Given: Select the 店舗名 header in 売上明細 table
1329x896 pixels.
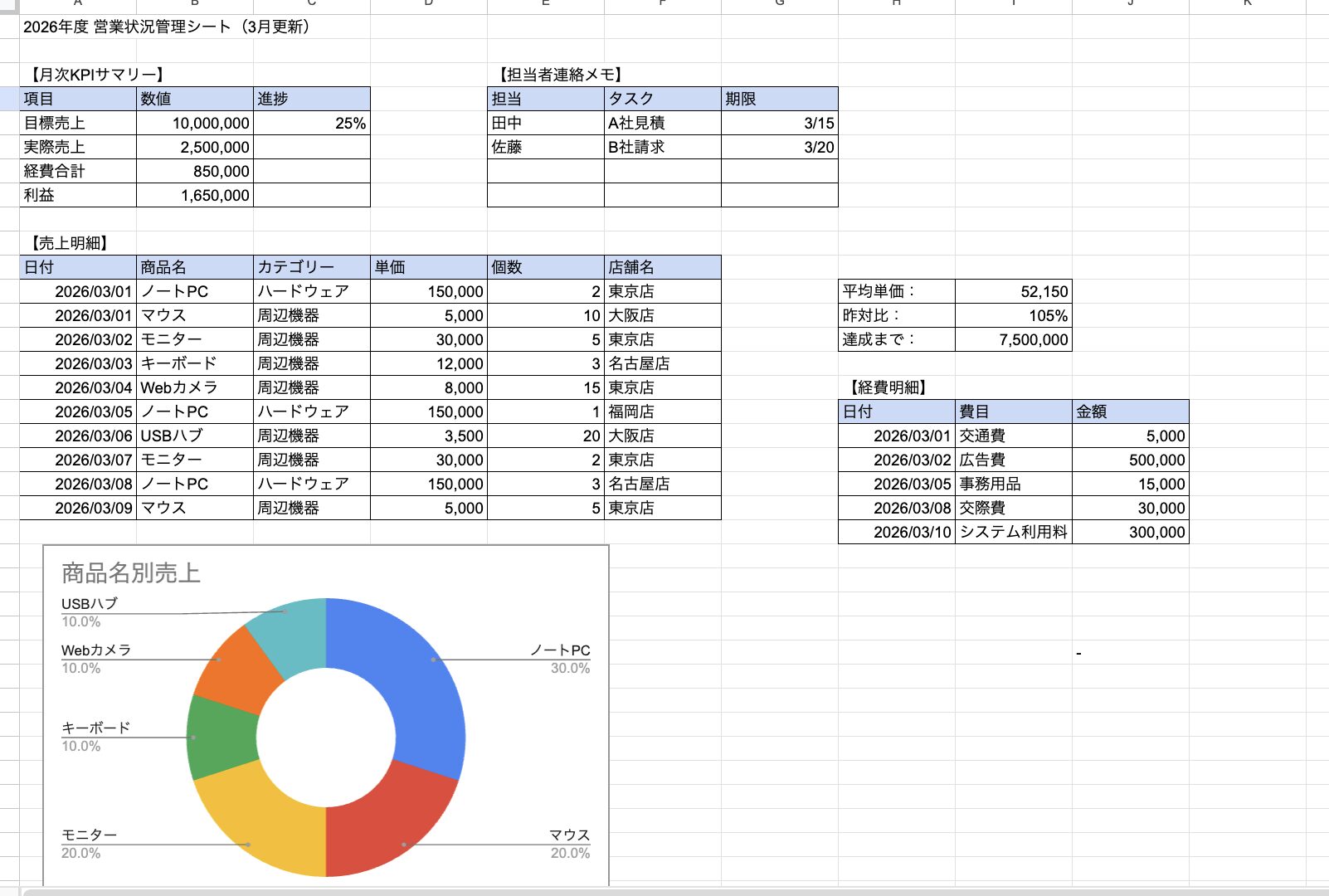Looking at the screenshot, I should coord(662,267).
